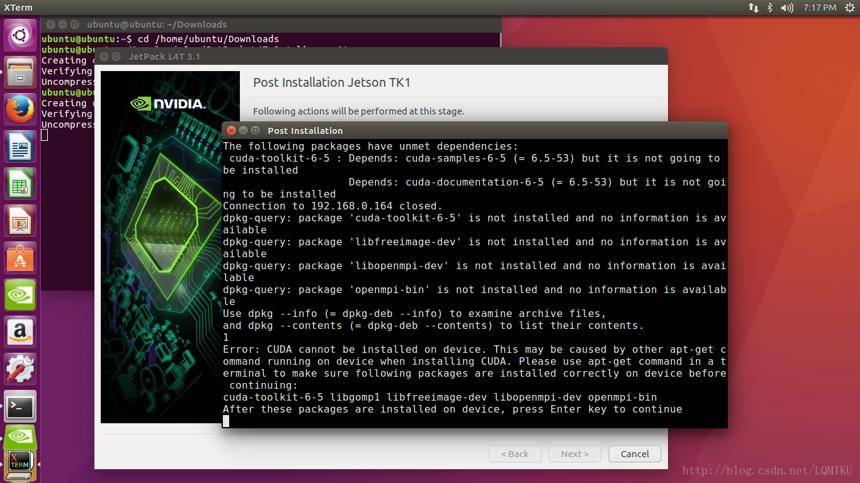The image size is (860, 483).
Task: Select the XTerm icon in dock
Action: [x=20, y=464]
